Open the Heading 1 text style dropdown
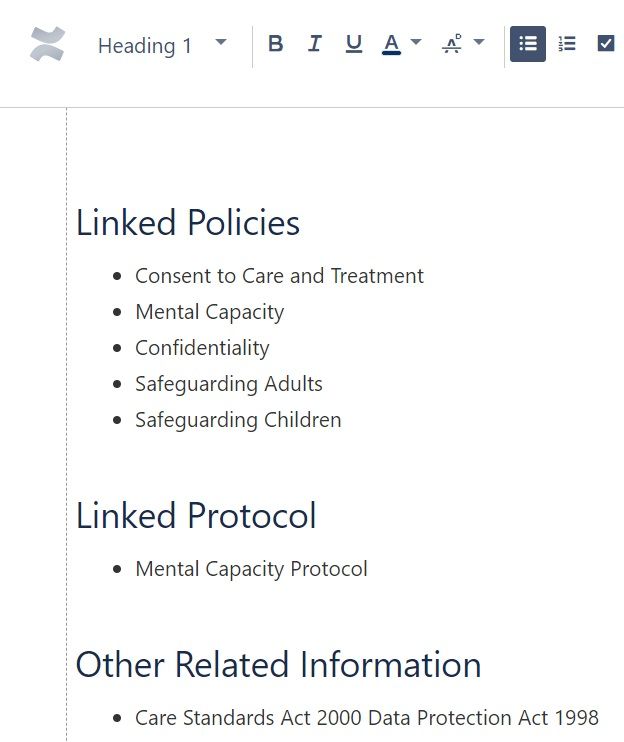 (x=162, y=45)
